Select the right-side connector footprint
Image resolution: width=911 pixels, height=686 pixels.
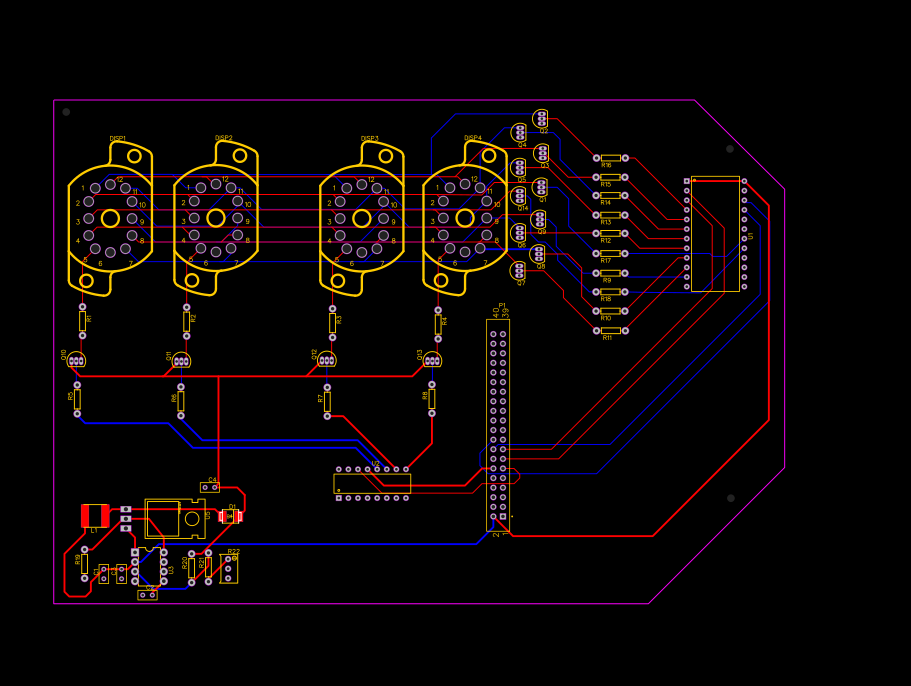pos(715,235)
